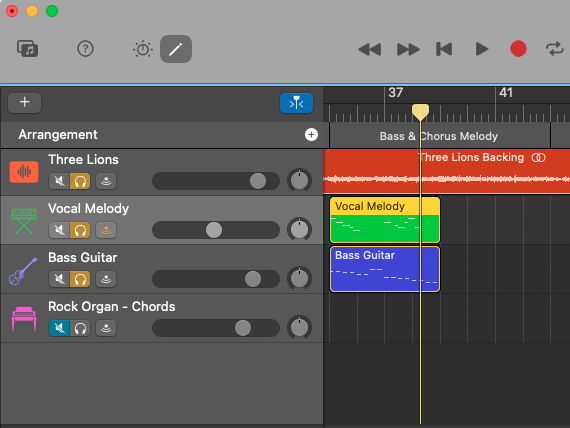Image resolution: width=570 pixels, height=428 pixels.
Task: Select the Bass Guitar track name
Action: coord(83,258)
